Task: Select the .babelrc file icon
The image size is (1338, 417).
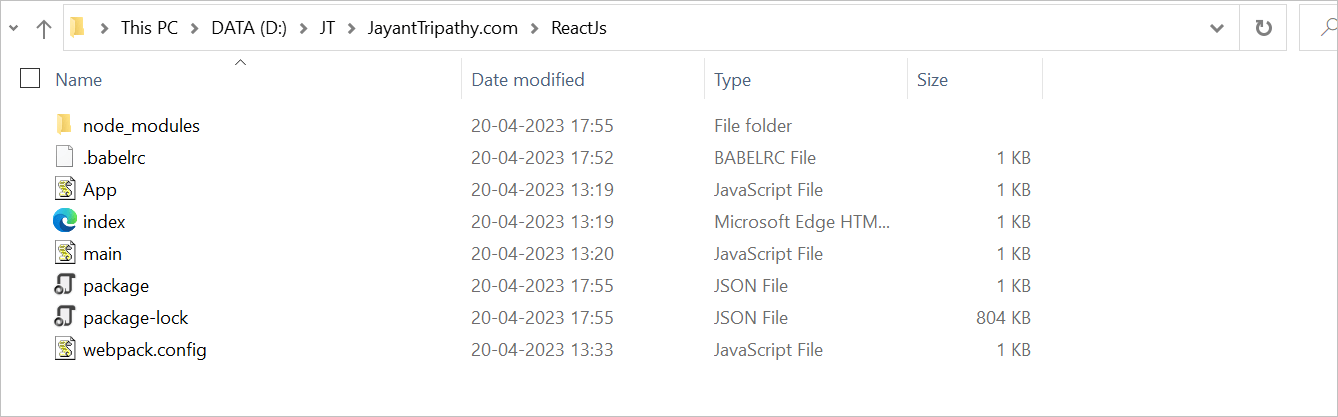Action: tap(64, 157)
